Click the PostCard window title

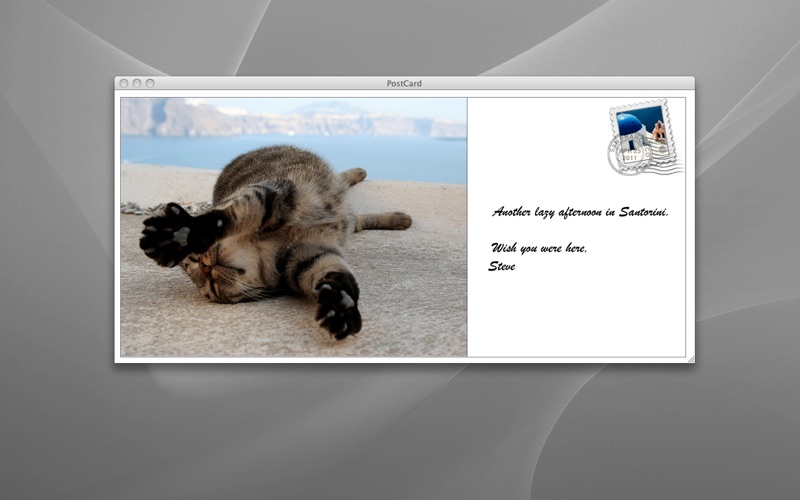pos(404,83)
